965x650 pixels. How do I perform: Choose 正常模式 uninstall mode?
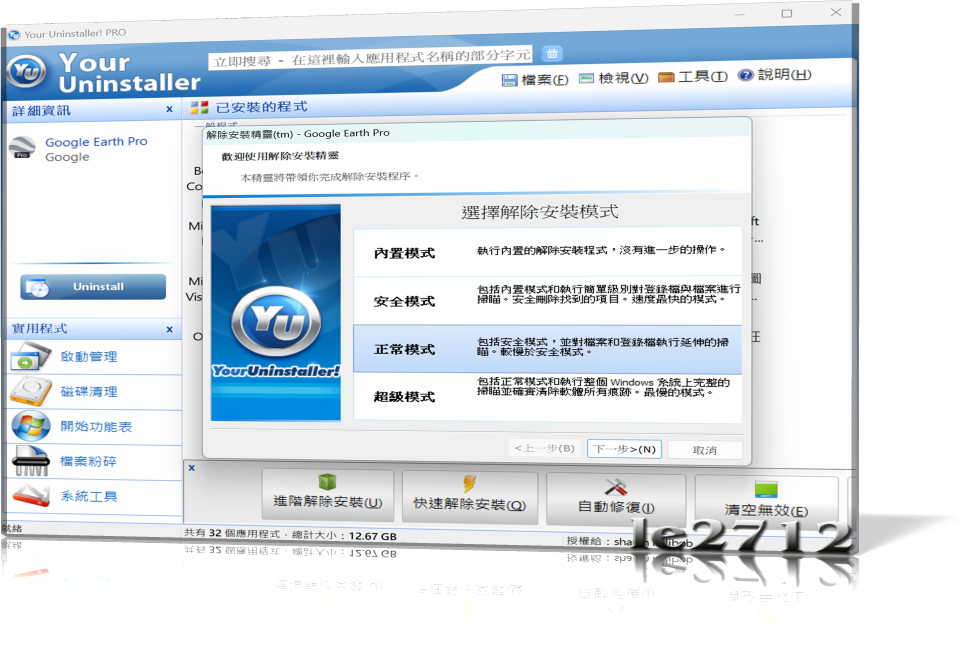pyautogui.click(x=547, y=349)
